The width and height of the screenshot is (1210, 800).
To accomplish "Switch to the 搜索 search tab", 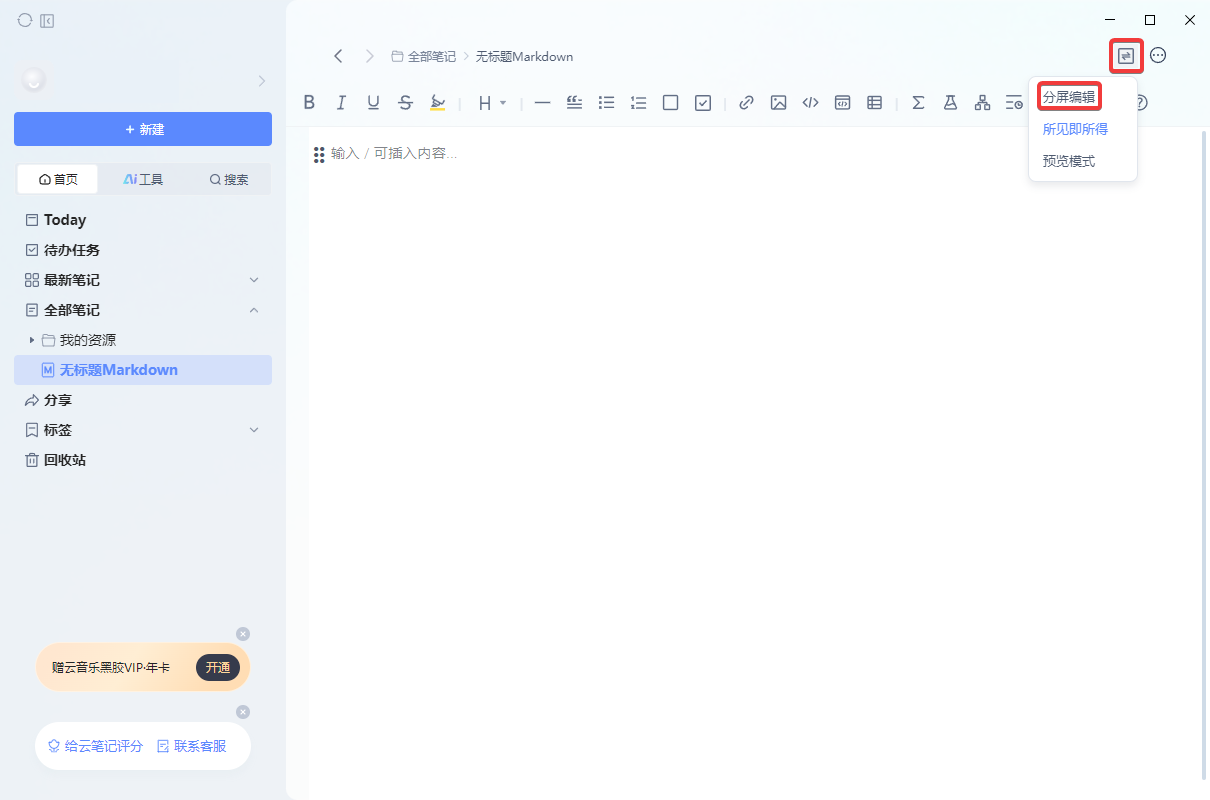I will [x=229, y=179].
